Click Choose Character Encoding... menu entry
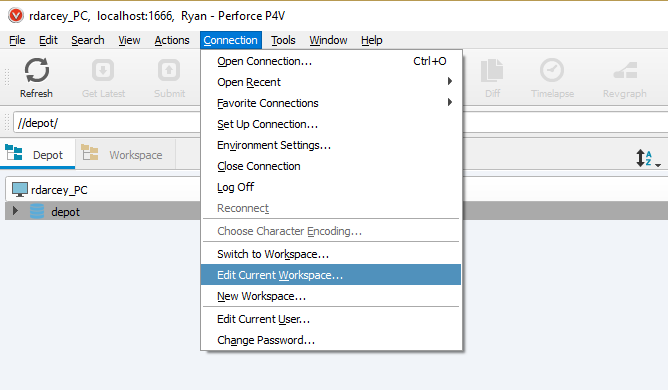 (x=331, y=231)
